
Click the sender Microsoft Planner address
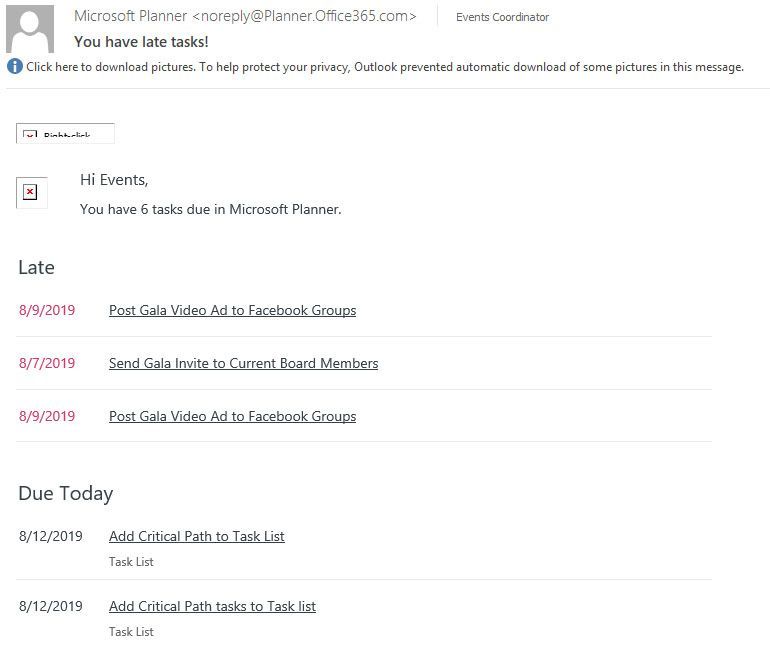[x=245, y=16]
